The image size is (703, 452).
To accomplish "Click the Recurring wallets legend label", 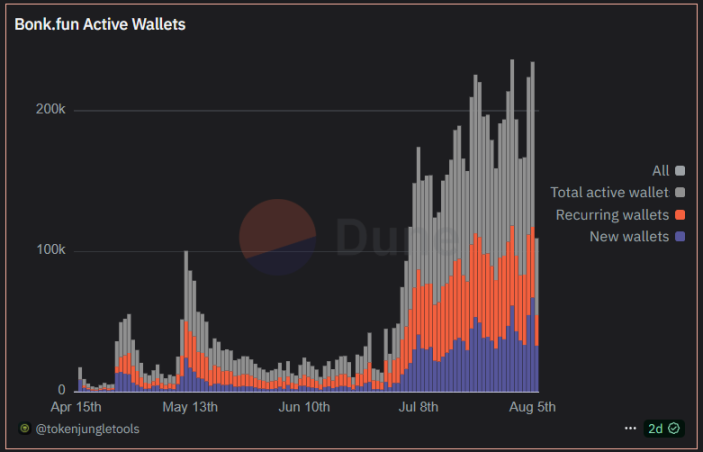I will click(x=612, y=215).
